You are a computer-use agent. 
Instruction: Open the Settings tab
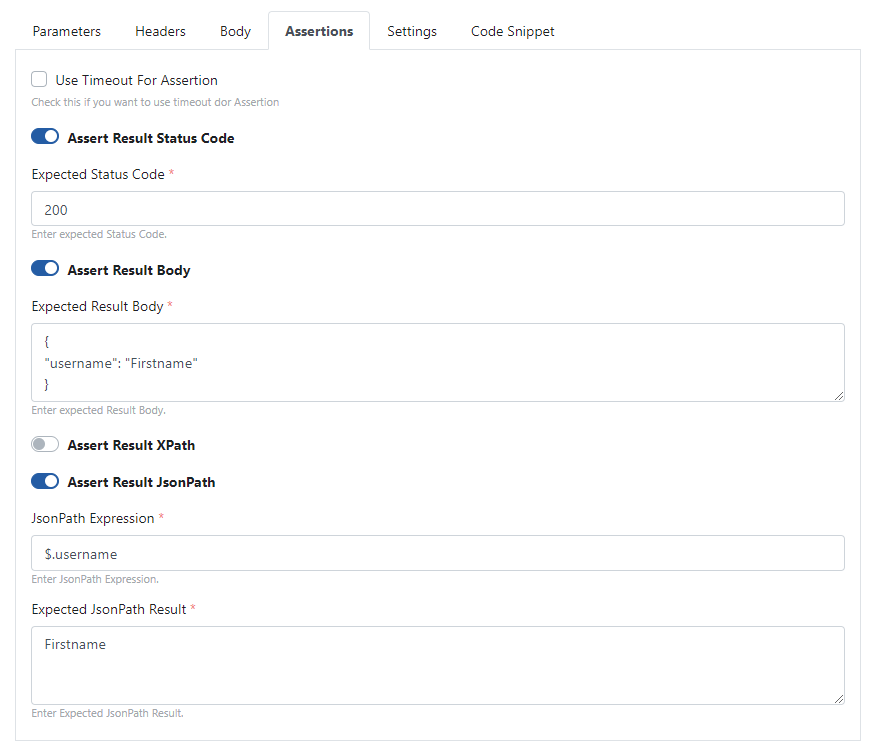click(x=411, y=31)
